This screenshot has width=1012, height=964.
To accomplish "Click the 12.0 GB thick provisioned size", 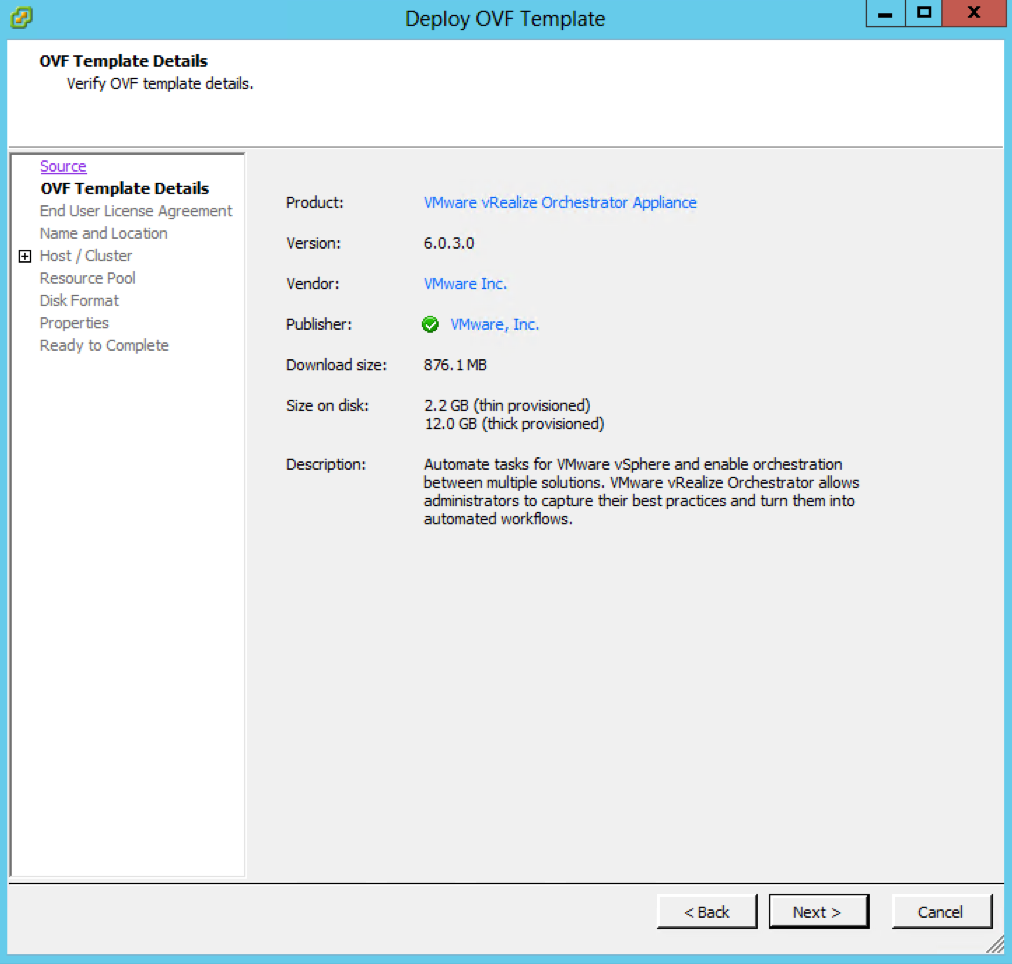I will [x=514, y=424].
